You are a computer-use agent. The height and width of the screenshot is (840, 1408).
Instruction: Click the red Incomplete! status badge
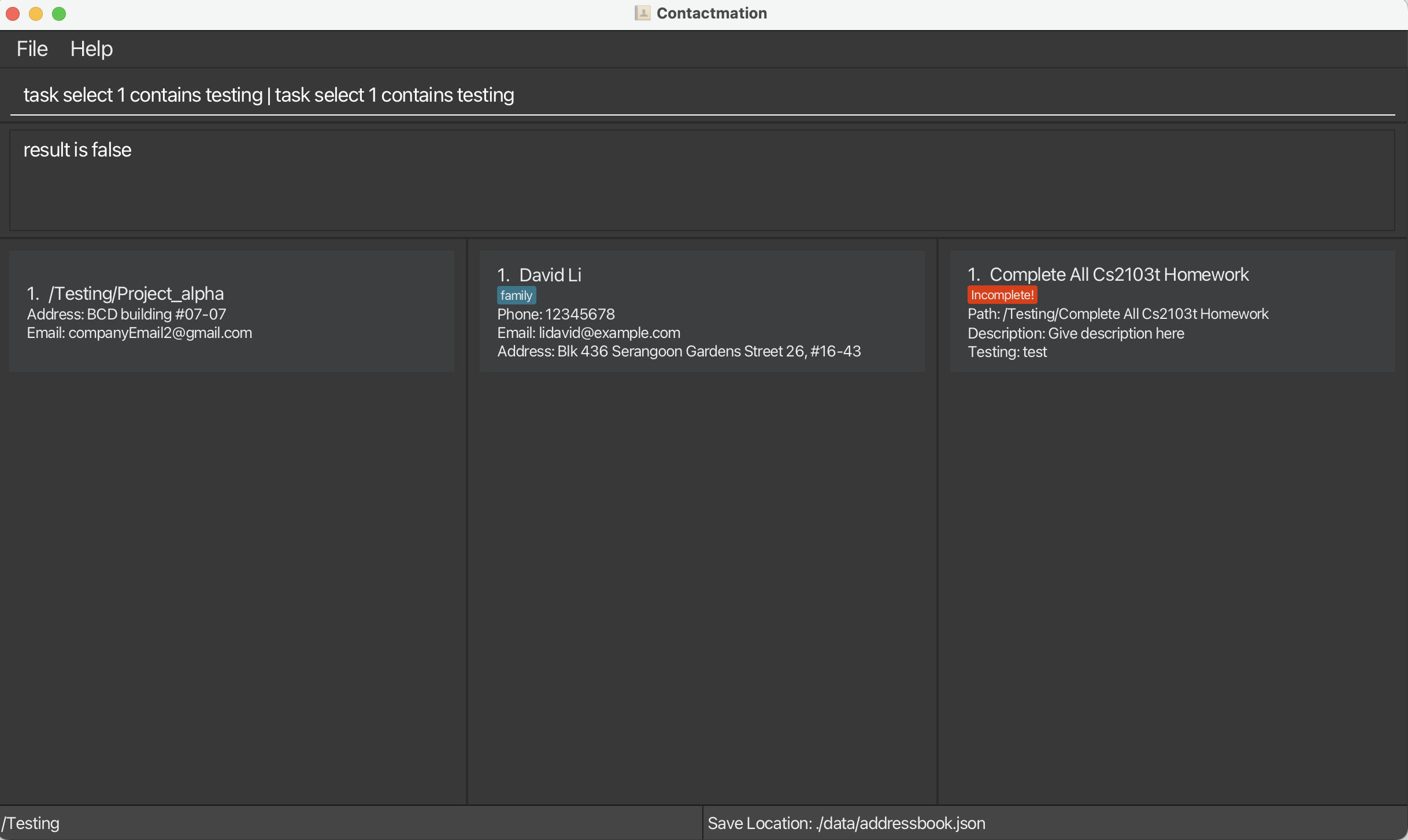(1002, 295)
